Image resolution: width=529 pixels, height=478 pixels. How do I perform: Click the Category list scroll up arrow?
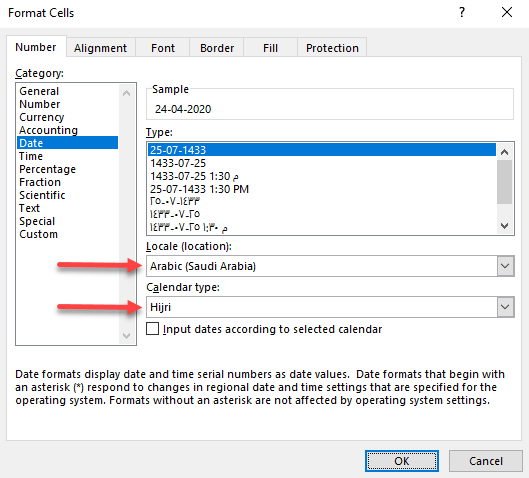[x=127, y=93]
